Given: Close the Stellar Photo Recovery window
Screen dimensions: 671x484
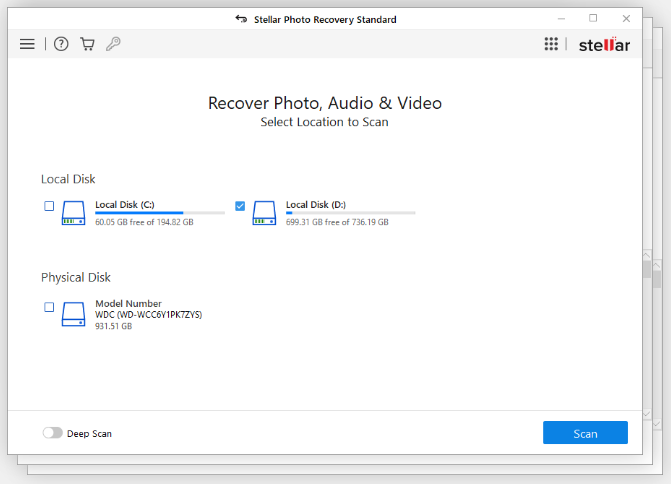Looking at the screenshot, I should point(626,18).
